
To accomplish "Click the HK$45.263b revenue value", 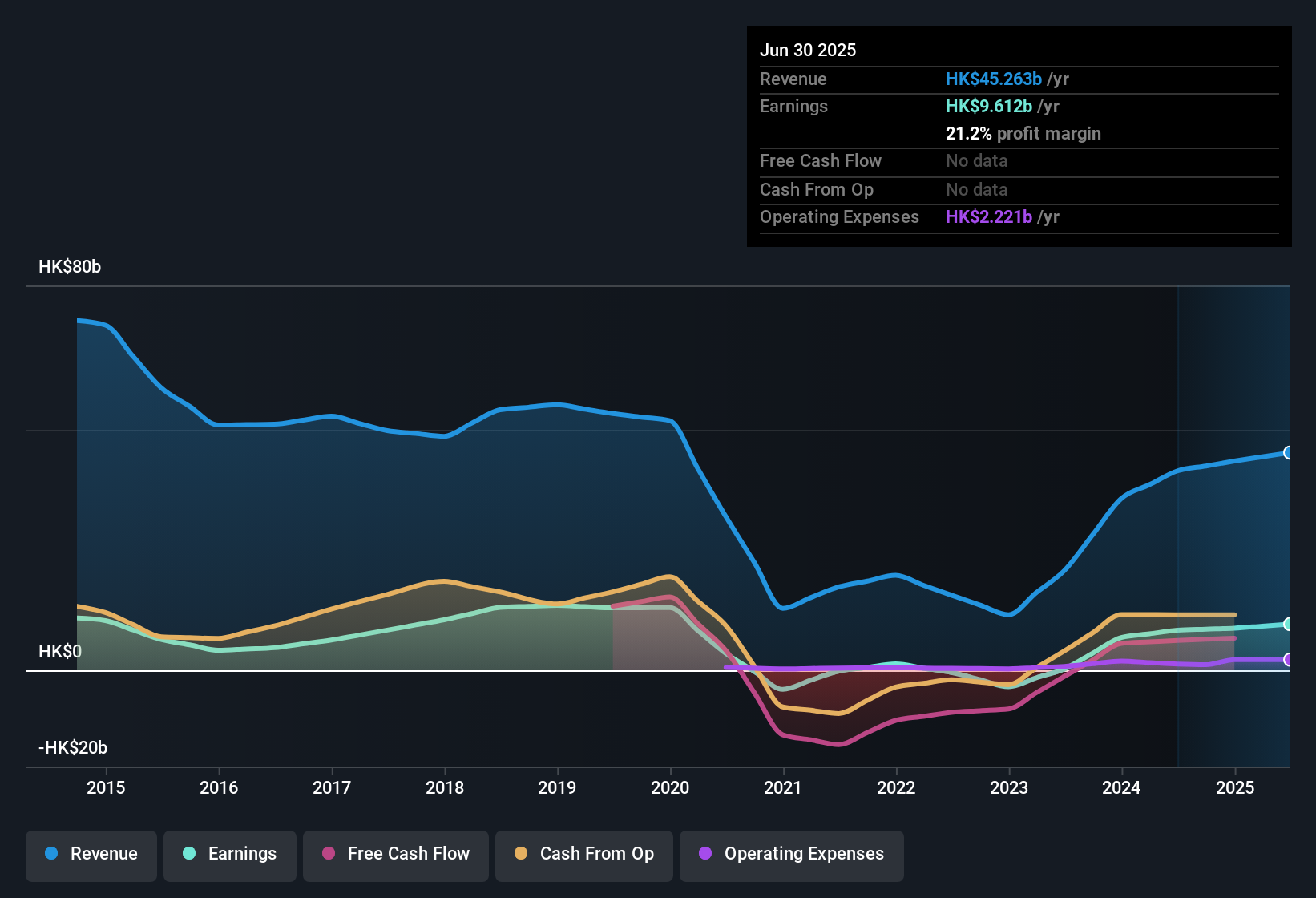I will 994,79.
